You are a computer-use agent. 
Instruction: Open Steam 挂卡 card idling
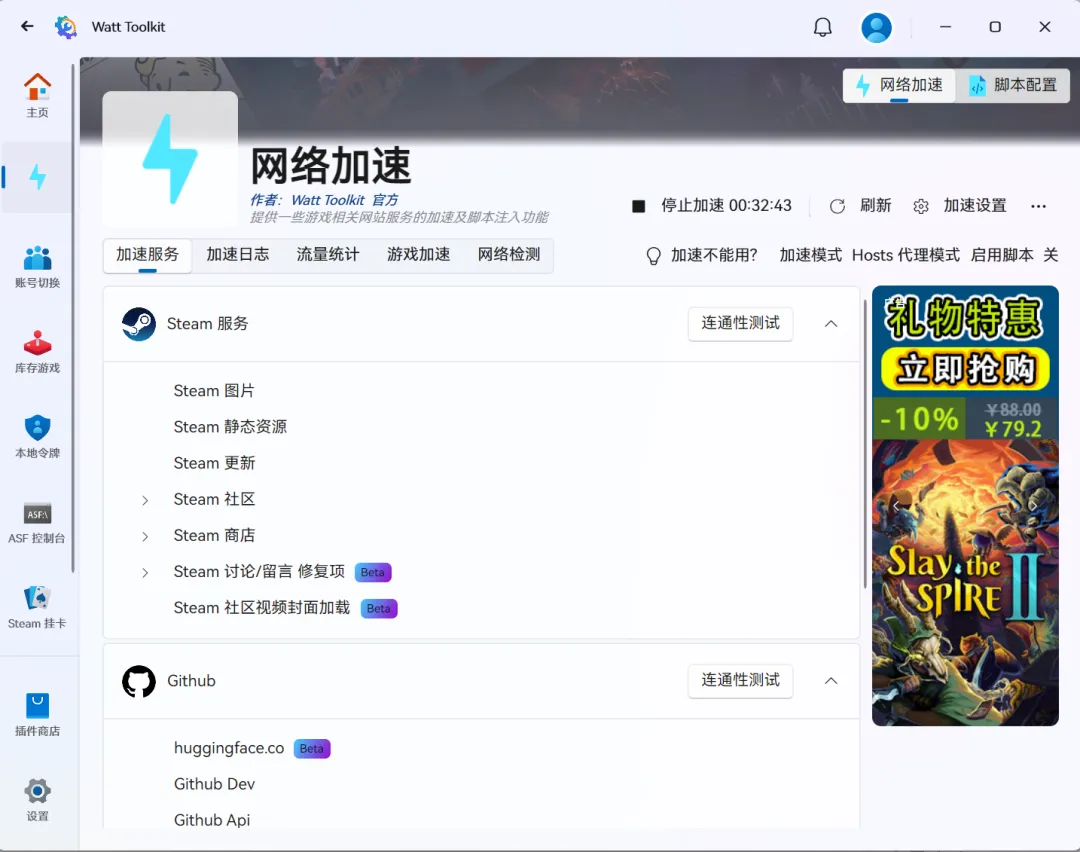tap(37, 607)
